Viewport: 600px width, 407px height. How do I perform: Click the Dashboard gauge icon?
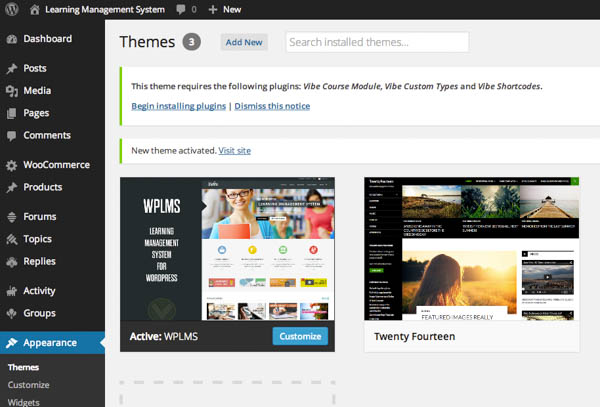coord(11,39)
